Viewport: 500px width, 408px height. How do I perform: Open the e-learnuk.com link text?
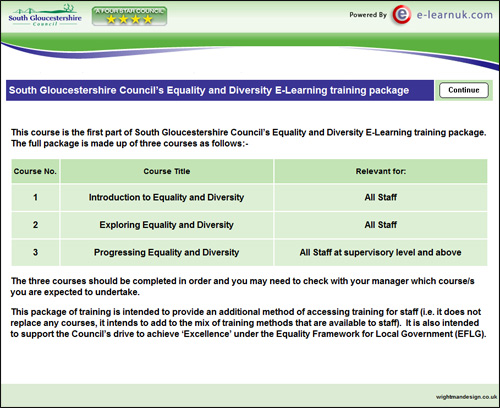[x=455, y=15]
